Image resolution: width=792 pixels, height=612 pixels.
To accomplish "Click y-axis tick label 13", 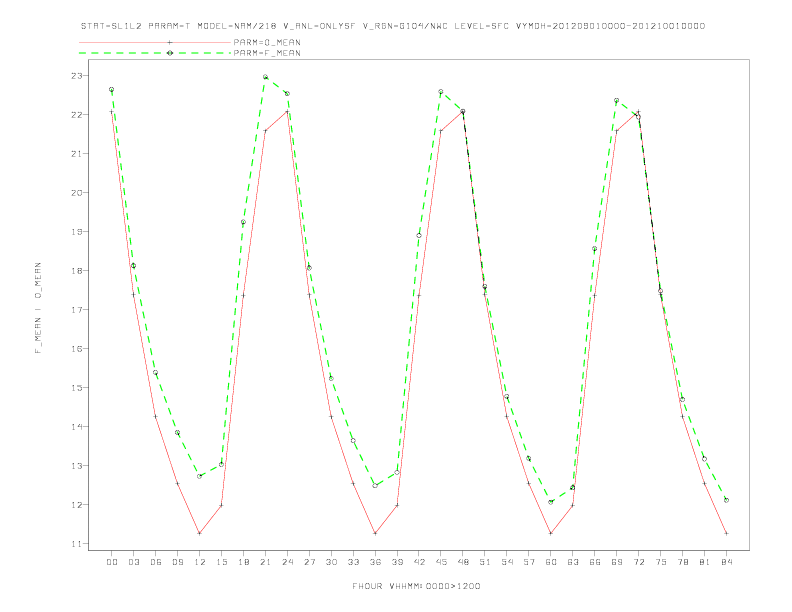I will (76, 466).
